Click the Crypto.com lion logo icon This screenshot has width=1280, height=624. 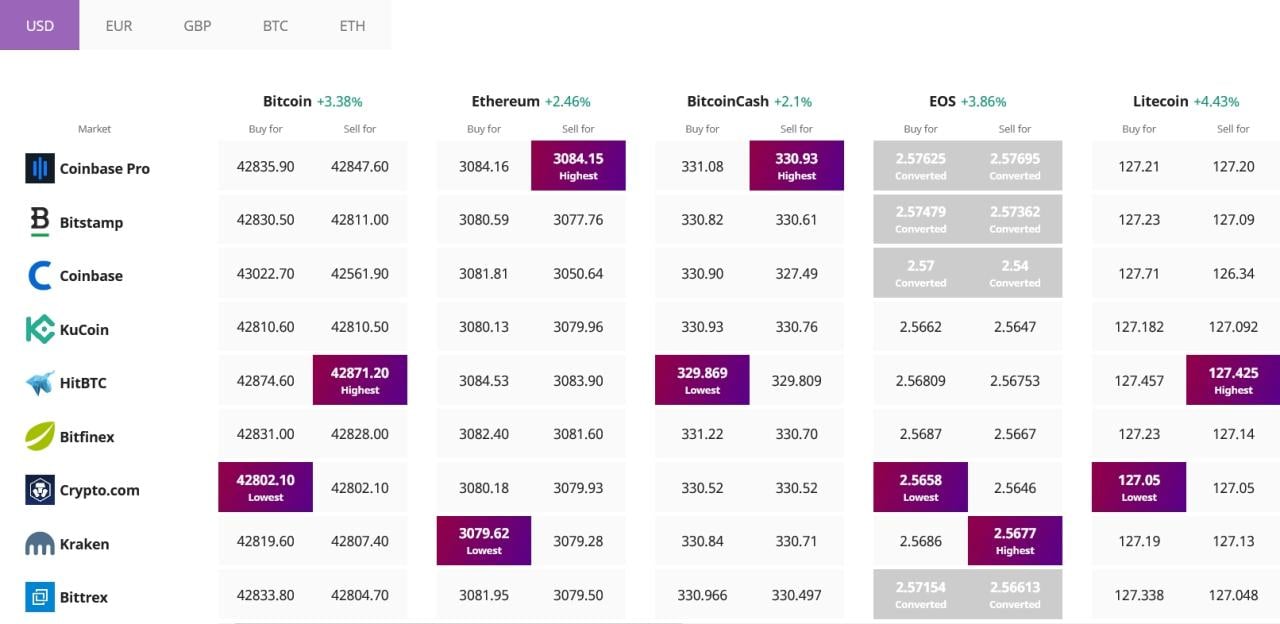[40, 490]
